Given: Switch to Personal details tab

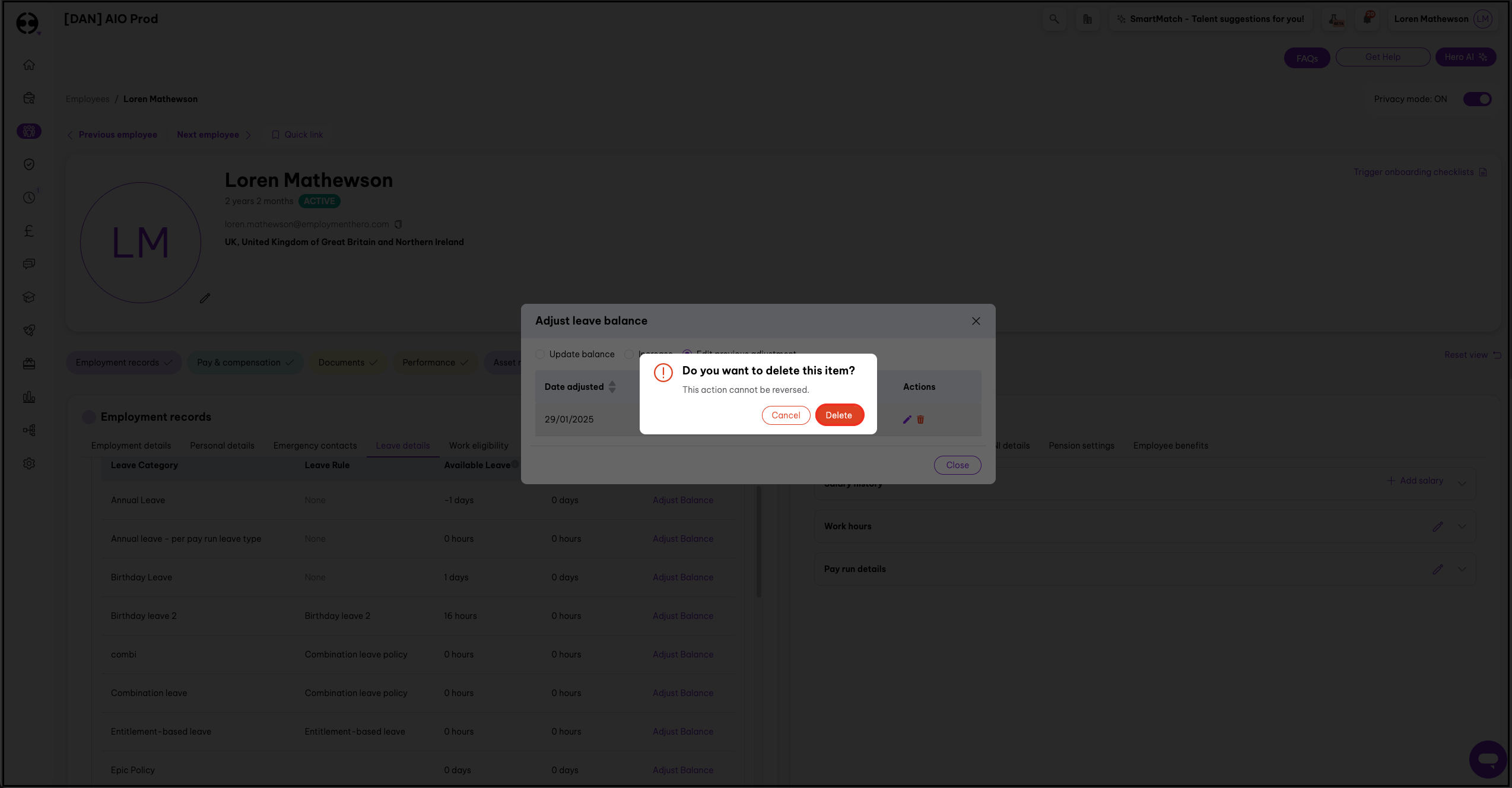Looking at the screenshot, I should tap(222, 446).
